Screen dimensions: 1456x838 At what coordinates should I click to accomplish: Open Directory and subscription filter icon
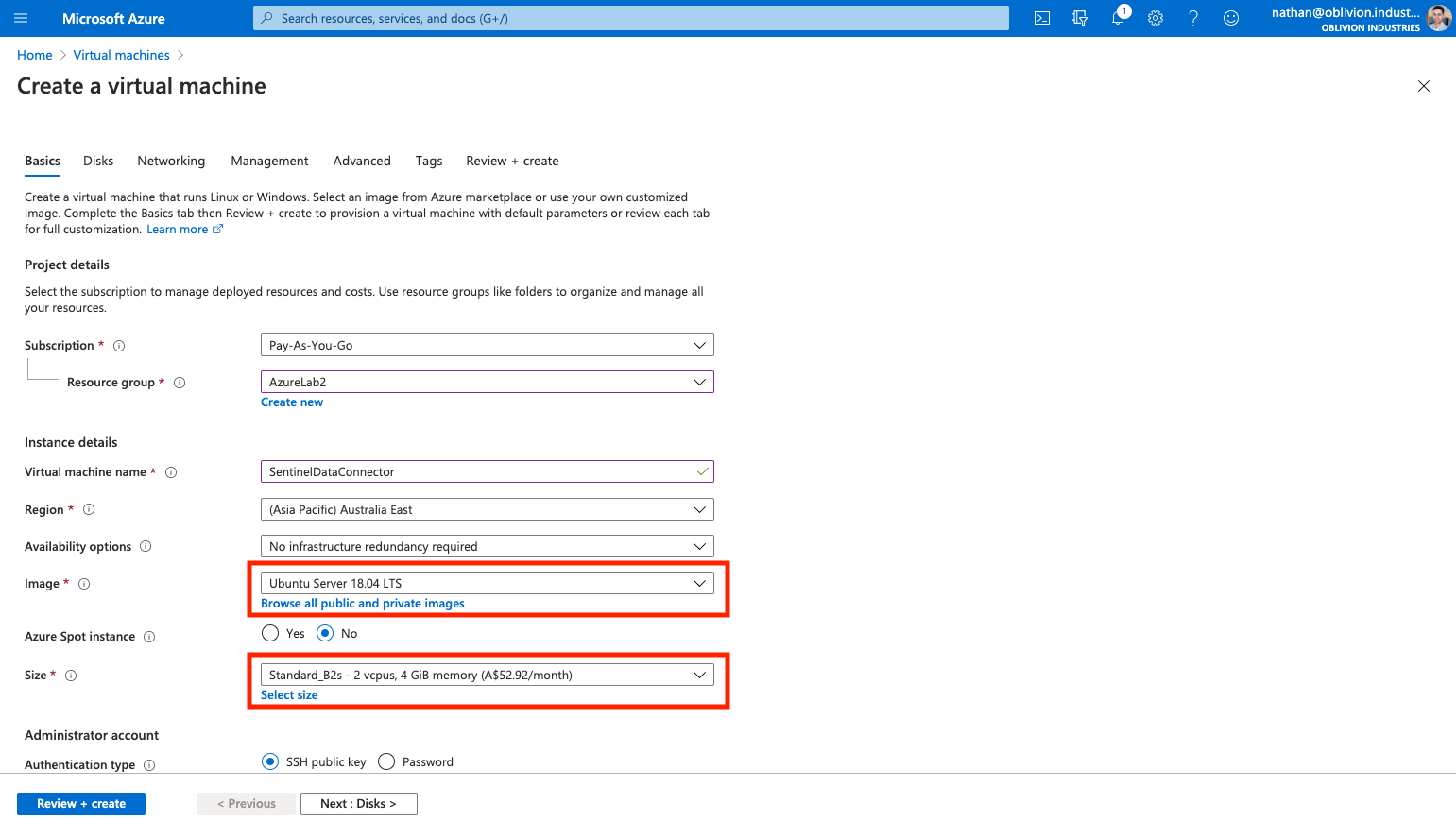1080,18
